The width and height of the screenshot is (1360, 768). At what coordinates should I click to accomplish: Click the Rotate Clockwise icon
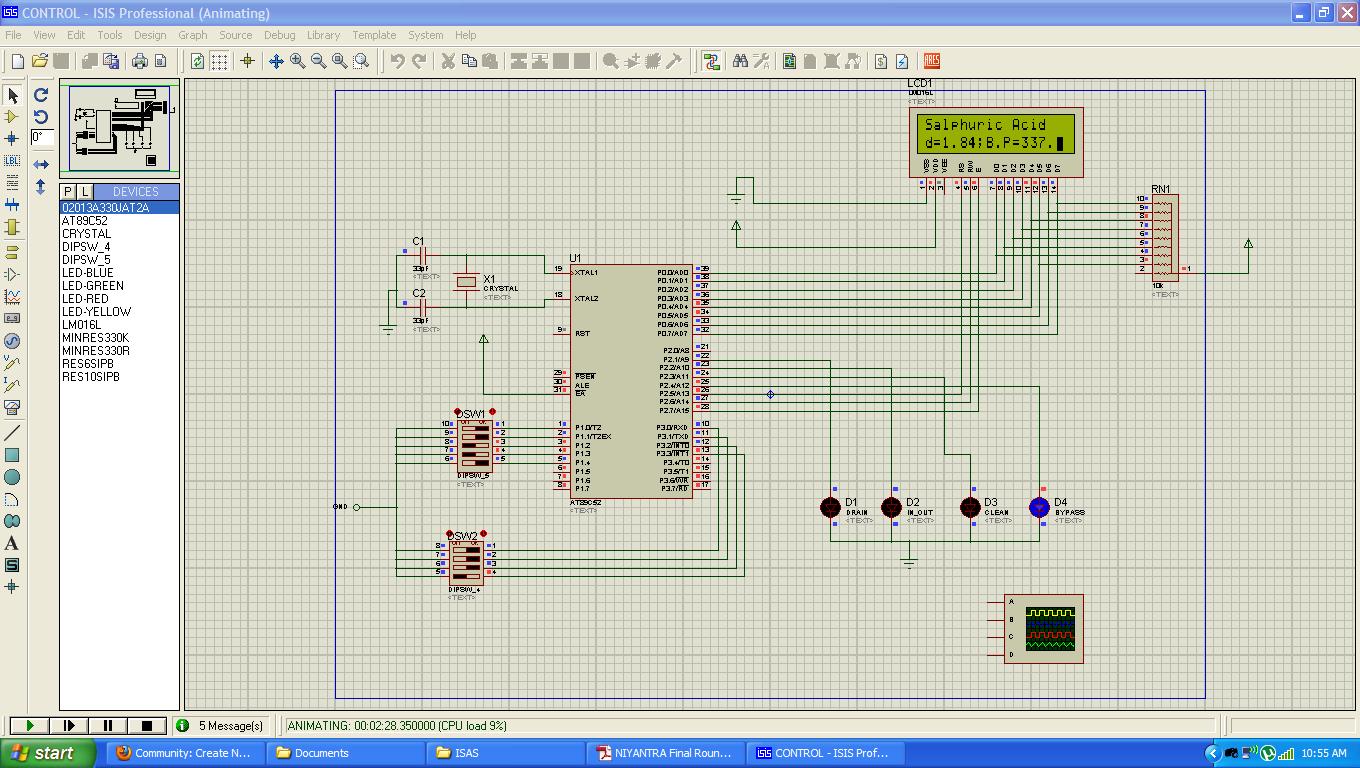[x=41, y=95]
